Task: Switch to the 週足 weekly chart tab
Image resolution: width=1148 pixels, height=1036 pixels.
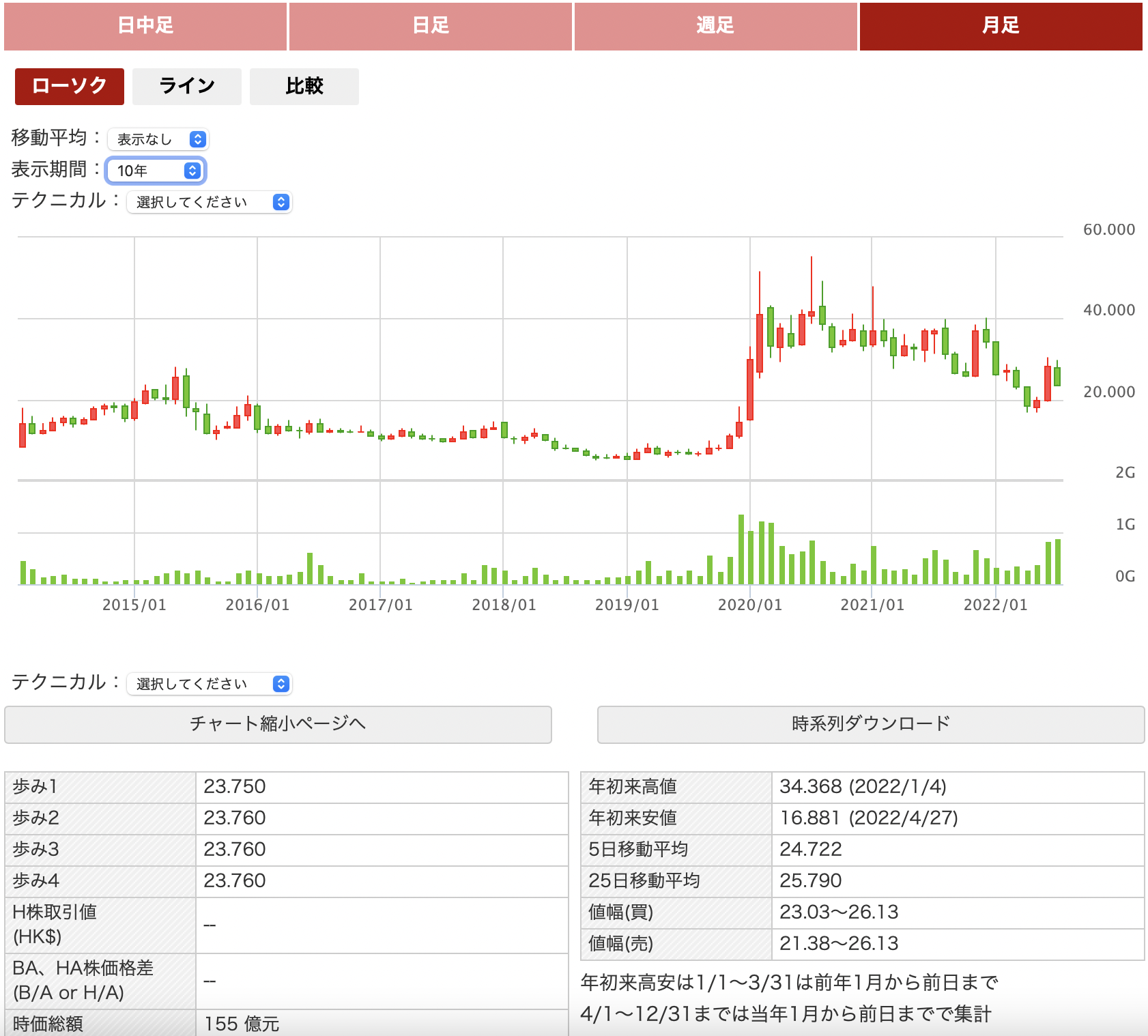Action: [x=716, y=26]
